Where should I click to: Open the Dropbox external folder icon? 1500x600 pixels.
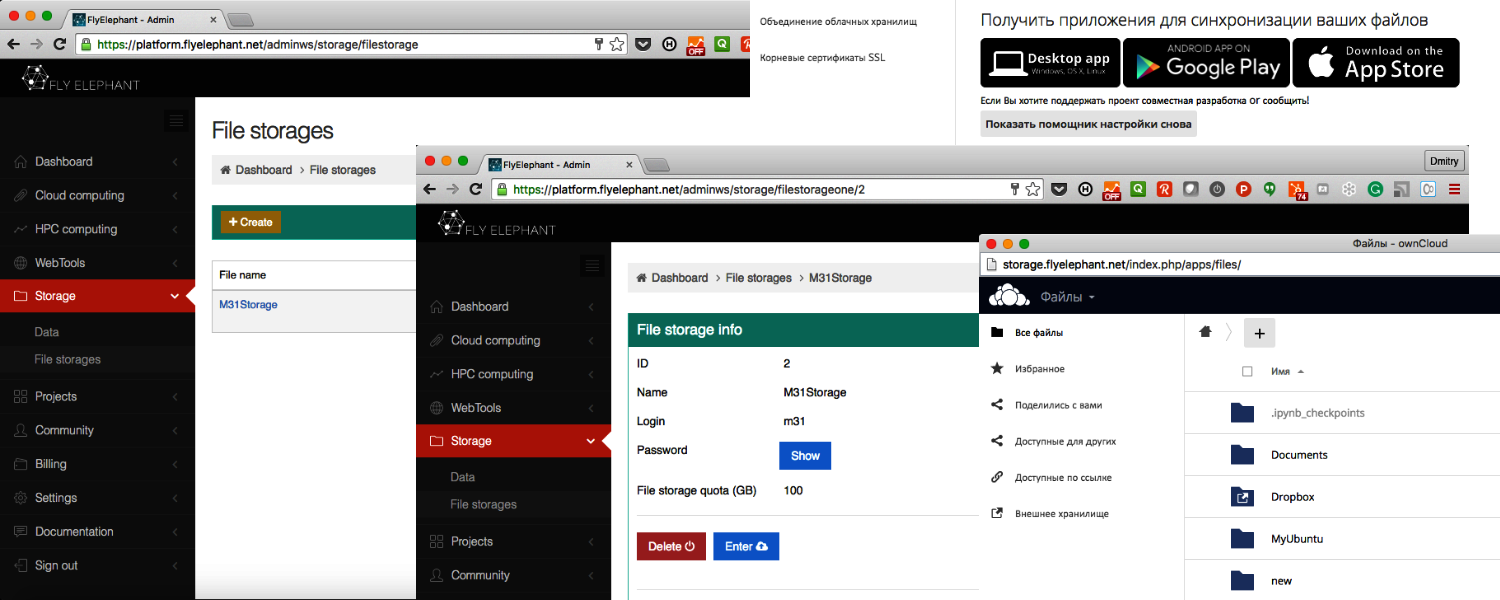pos(1242,497)
